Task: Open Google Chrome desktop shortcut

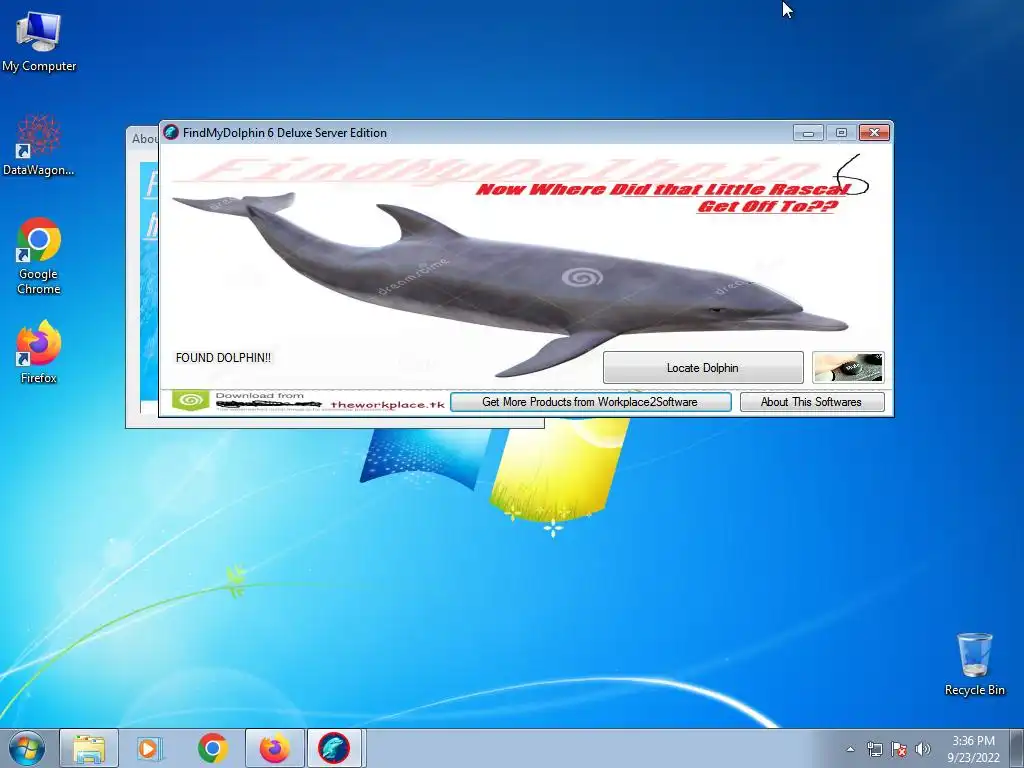Action: click(x=39, y=256)
